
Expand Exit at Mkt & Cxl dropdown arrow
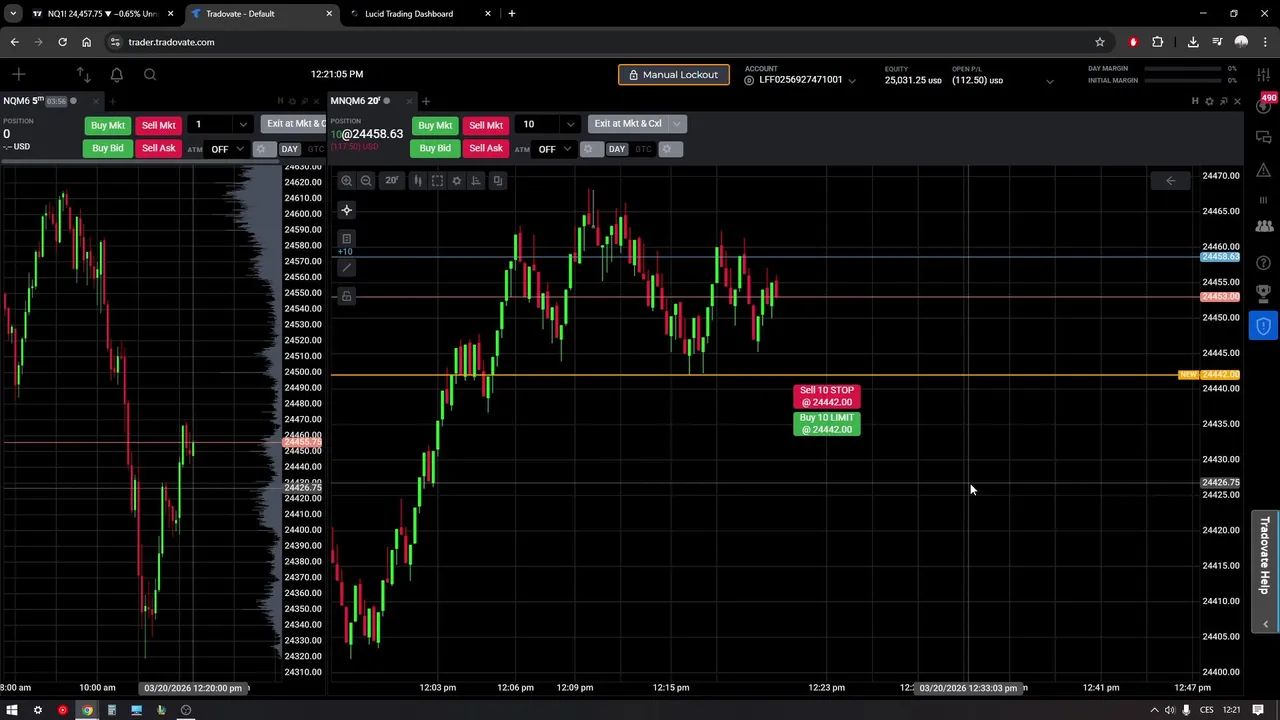point(677,124)
